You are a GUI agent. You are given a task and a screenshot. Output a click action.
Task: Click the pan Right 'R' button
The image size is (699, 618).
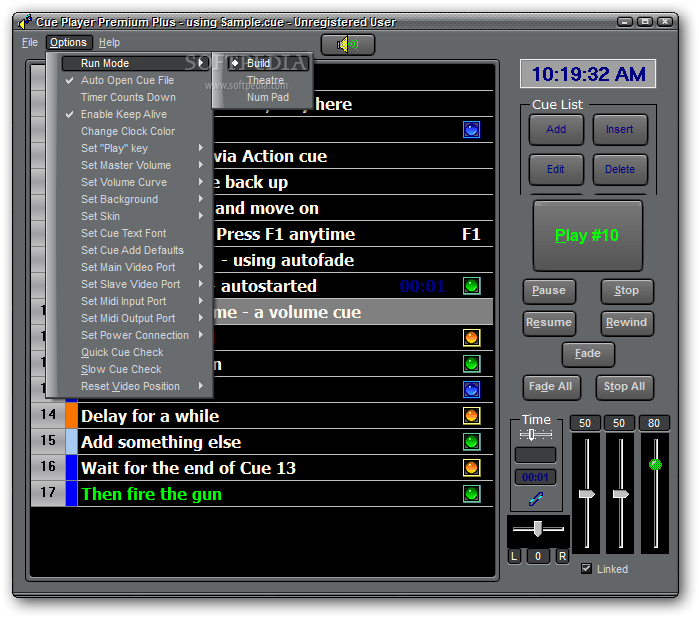[562, 556]
